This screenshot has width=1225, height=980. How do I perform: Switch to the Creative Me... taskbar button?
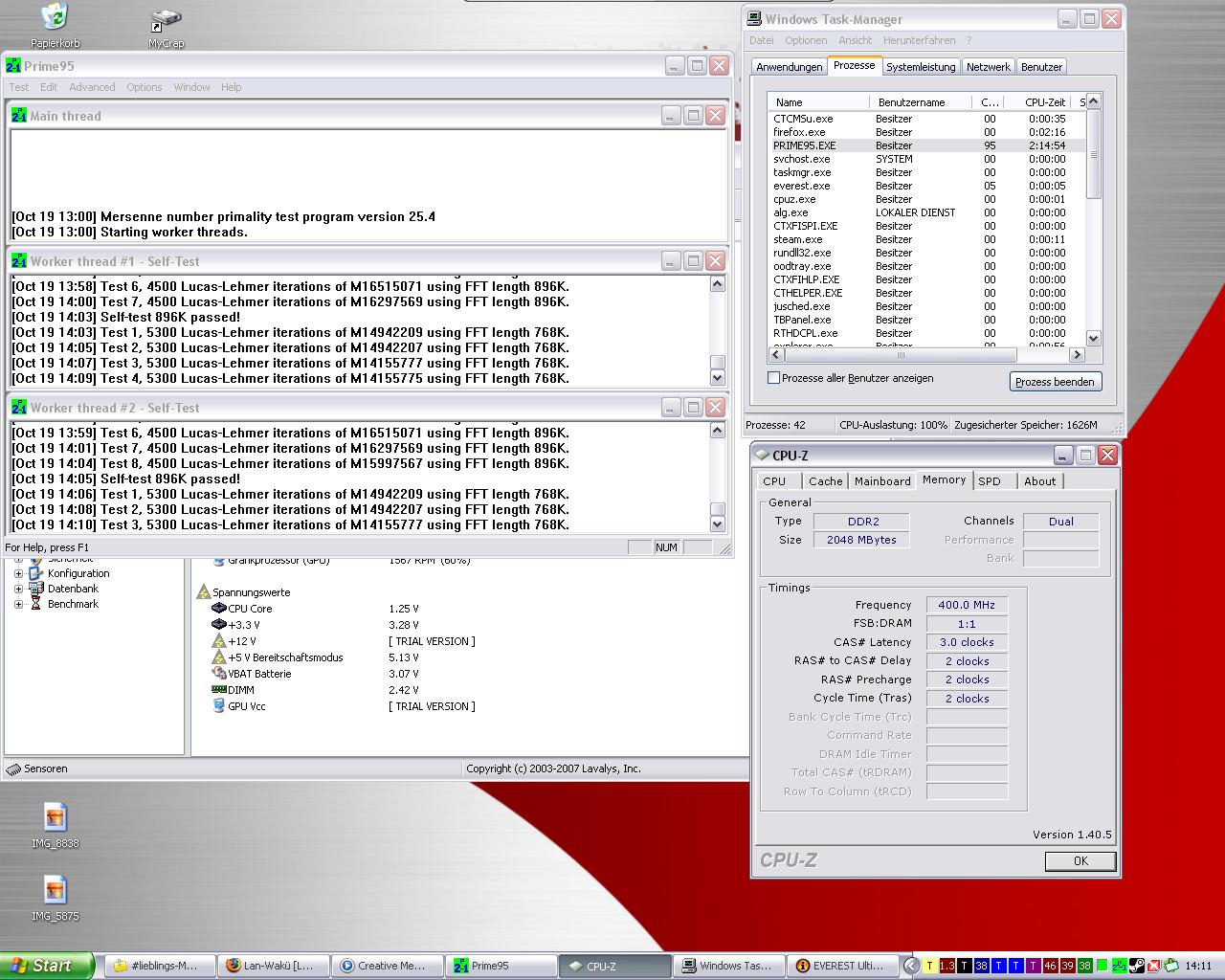pos(390,966)
